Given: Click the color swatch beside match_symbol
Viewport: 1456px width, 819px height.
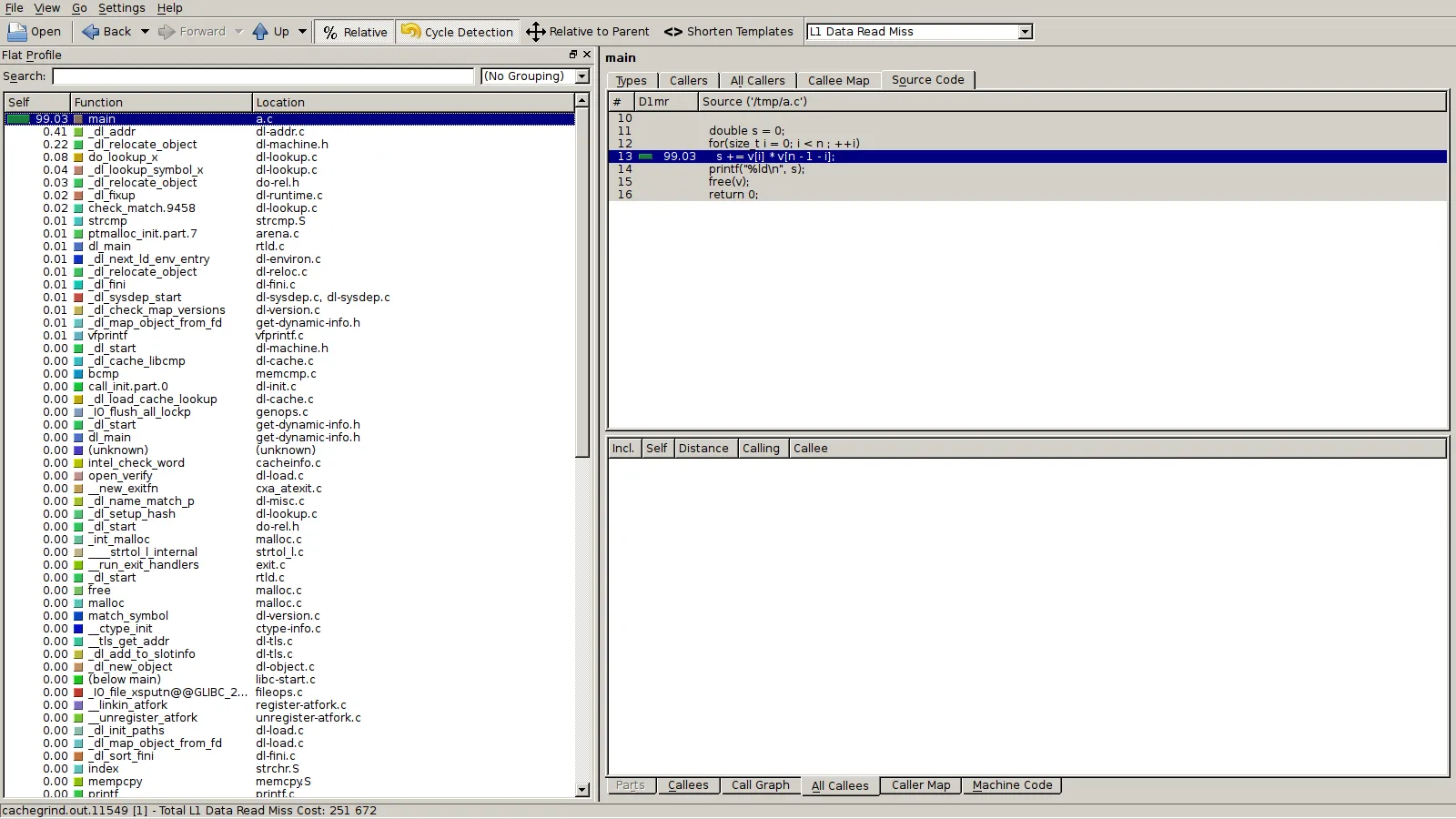Looking at the screenshot, I should coord(78,616).
